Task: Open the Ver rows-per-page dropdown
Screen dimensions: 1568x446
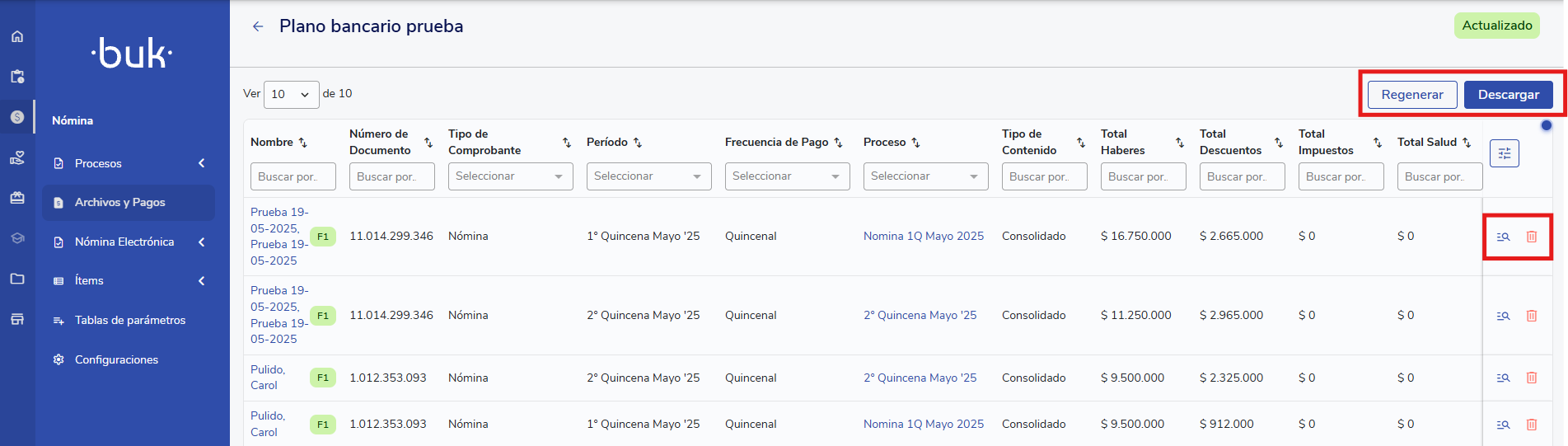Action: pos(291,94)
